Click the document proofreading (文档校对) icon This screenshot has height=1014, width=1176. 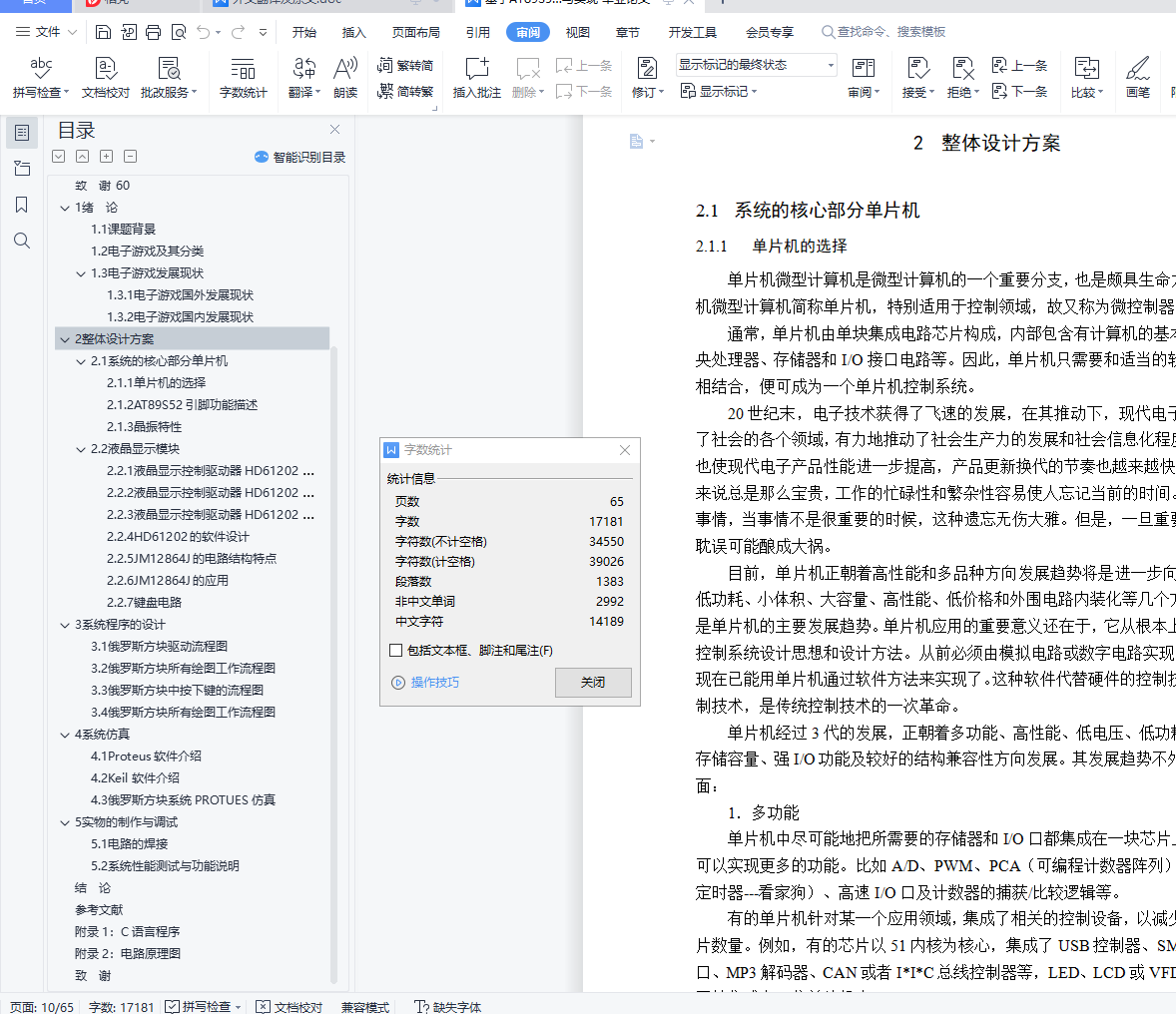[106, 77]
